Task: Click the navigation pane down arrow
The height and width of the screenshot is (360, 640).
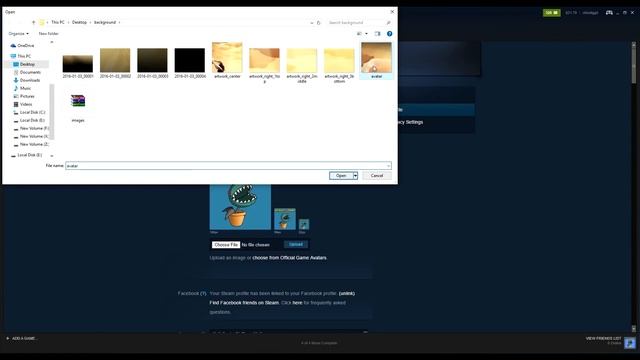Action: pos(51,156)
